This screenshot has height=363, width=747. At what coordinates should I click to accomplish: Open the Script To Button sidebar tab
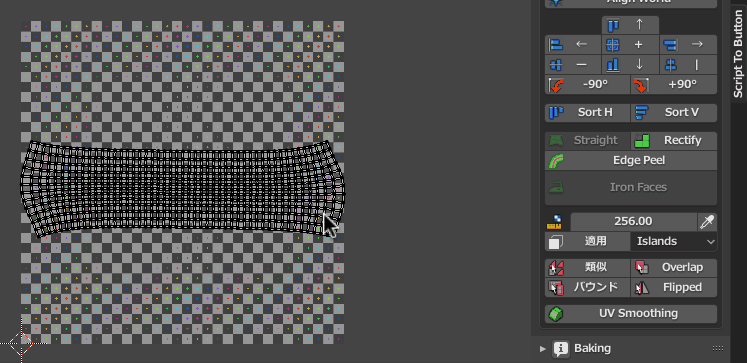tap(738, 54)
